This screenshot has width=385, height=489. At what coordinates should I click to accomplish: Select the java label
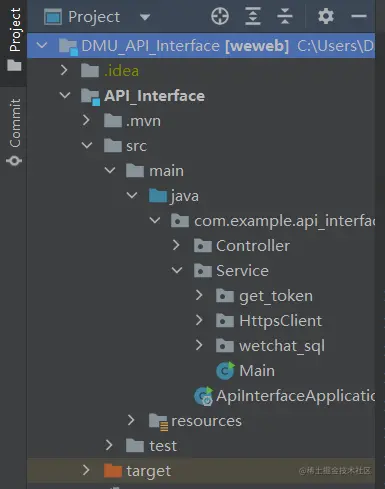tap(185, 196)
